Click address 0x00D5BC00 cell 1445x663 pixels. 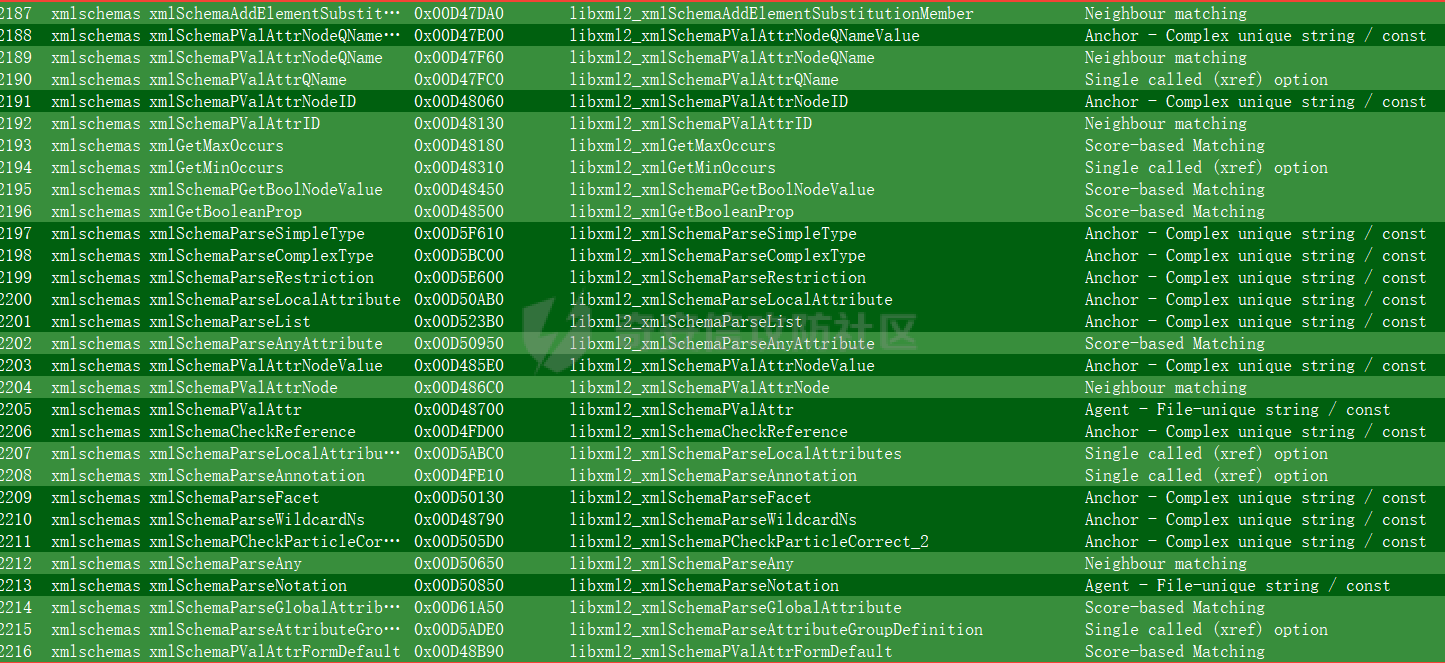[x=459, y=256]
